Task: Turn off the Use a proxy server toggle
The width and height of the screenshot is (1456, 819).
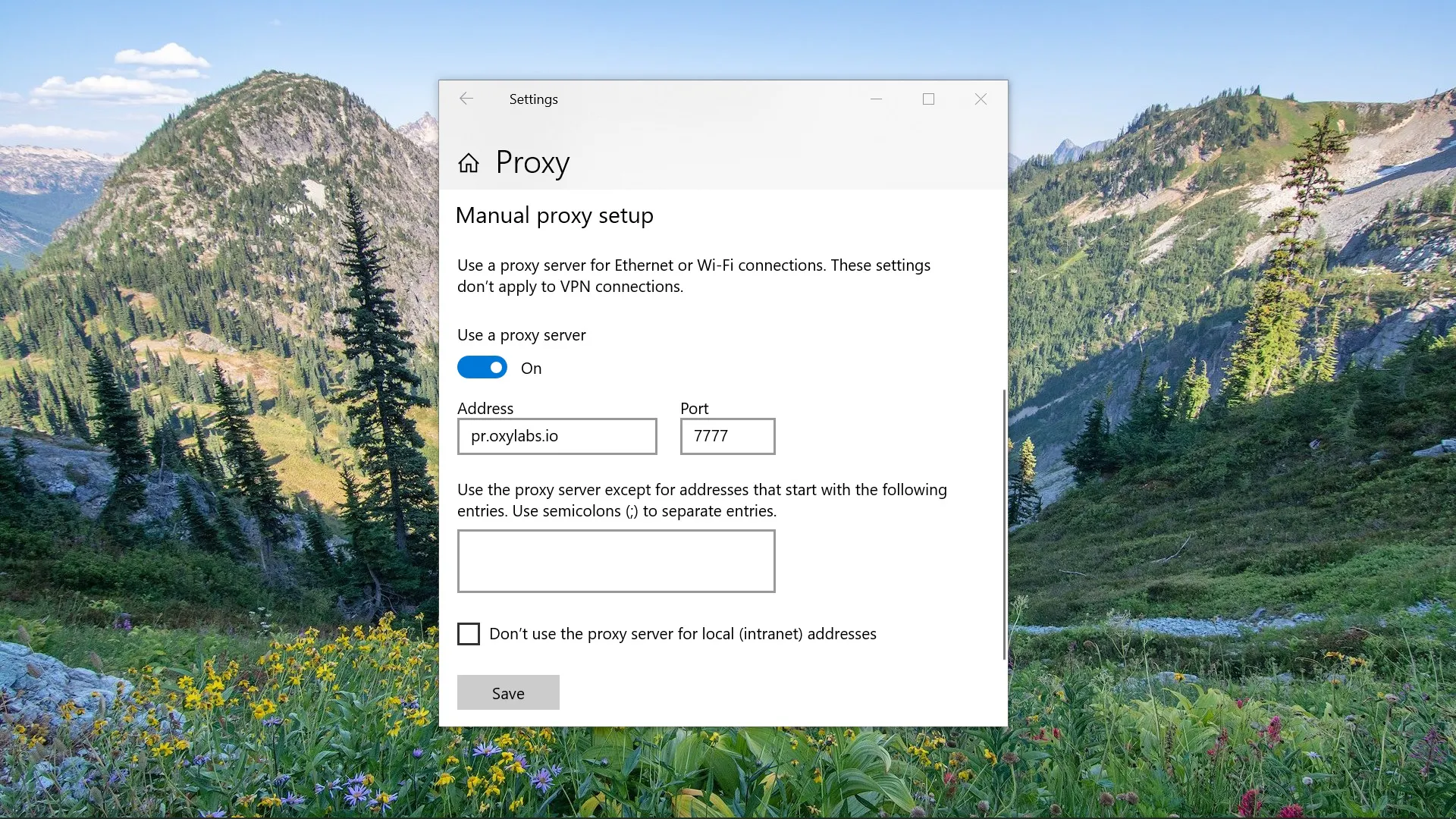Action: coord(482,367)
